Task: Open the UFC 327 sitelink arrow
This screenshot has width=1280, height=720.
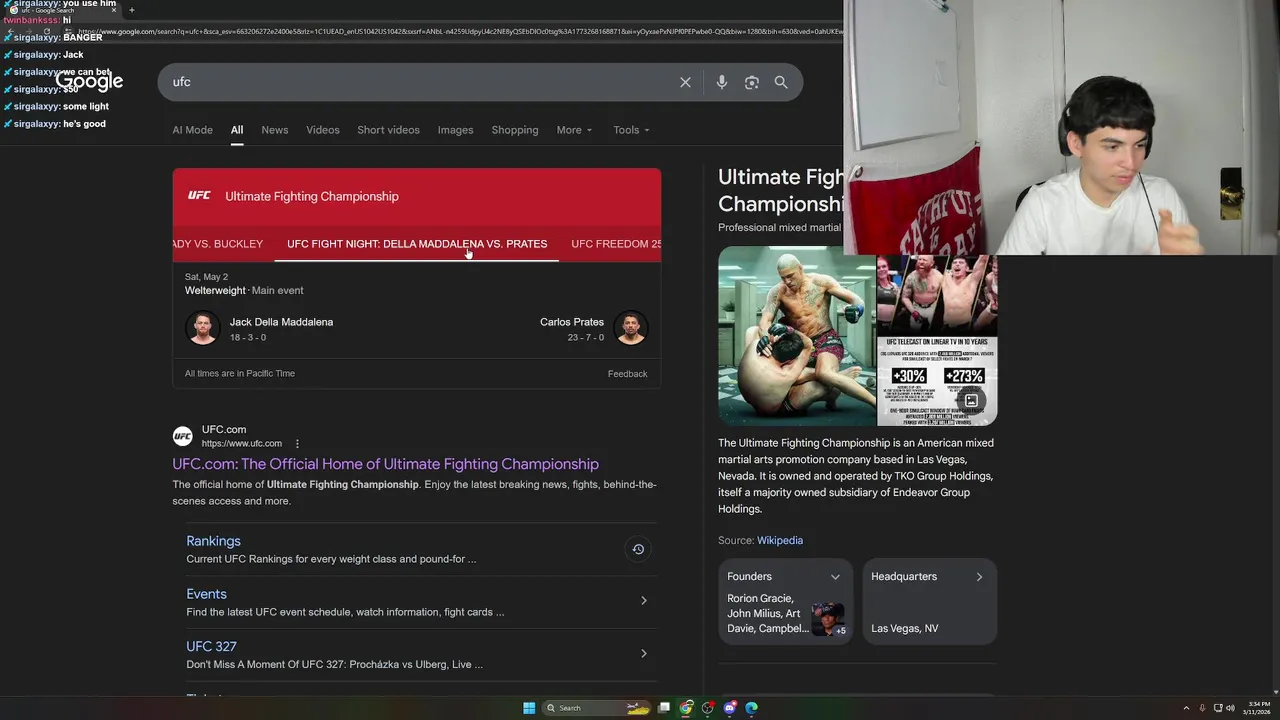Action: tap(643, 654)
